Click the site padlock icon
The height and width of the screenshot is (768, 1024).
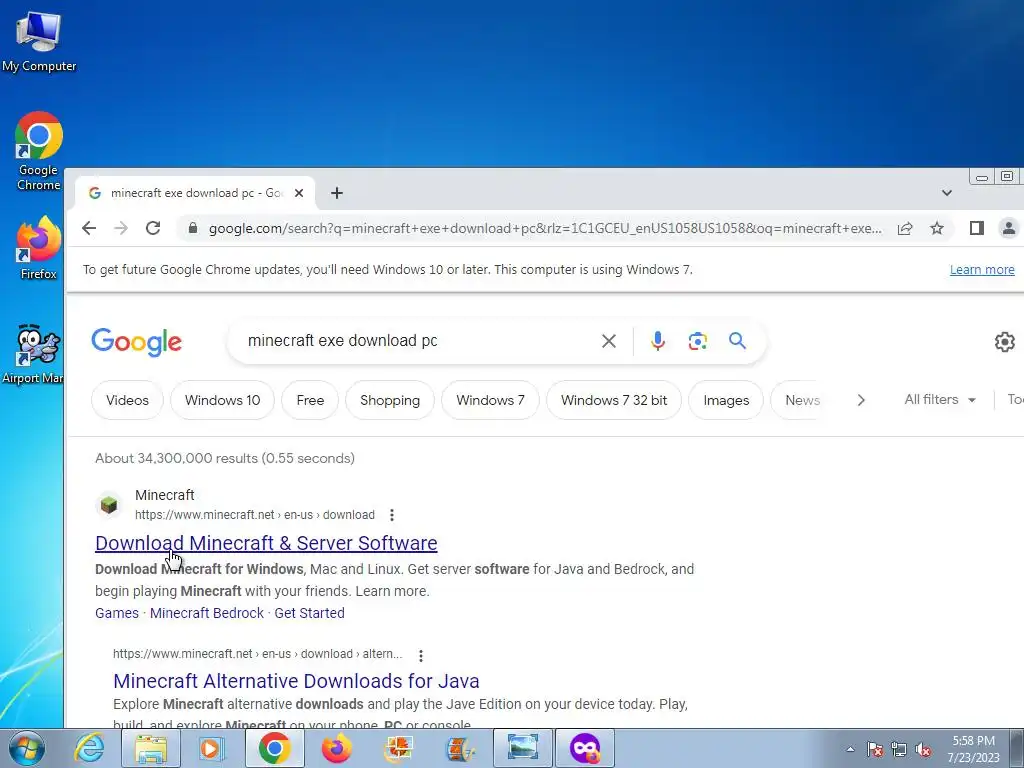192,228
